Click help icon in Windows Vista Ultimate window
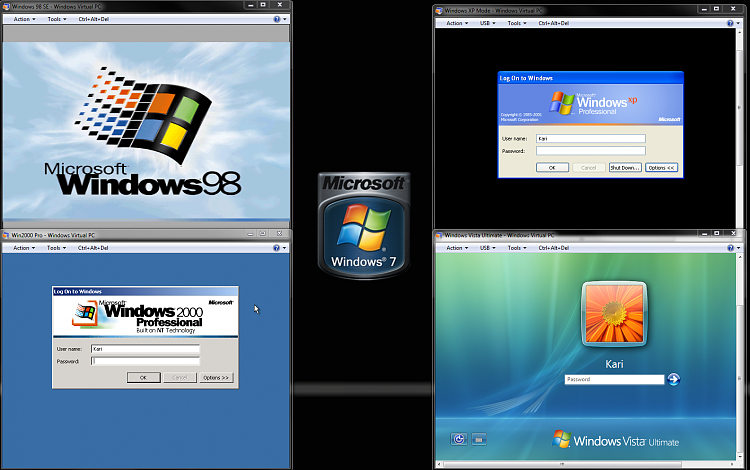Screen dimensions: 750x470 730,248
